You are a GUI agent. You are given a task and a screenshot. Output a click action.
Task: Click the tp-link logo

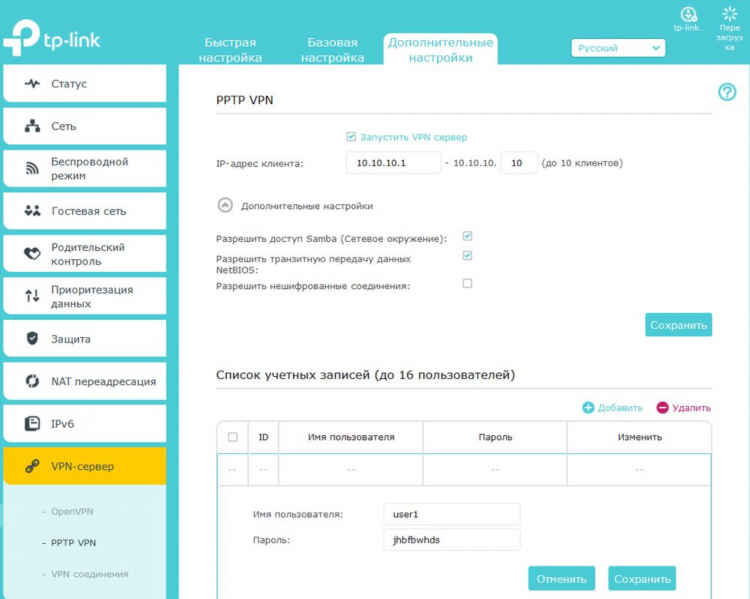click(x=52, y=38)
